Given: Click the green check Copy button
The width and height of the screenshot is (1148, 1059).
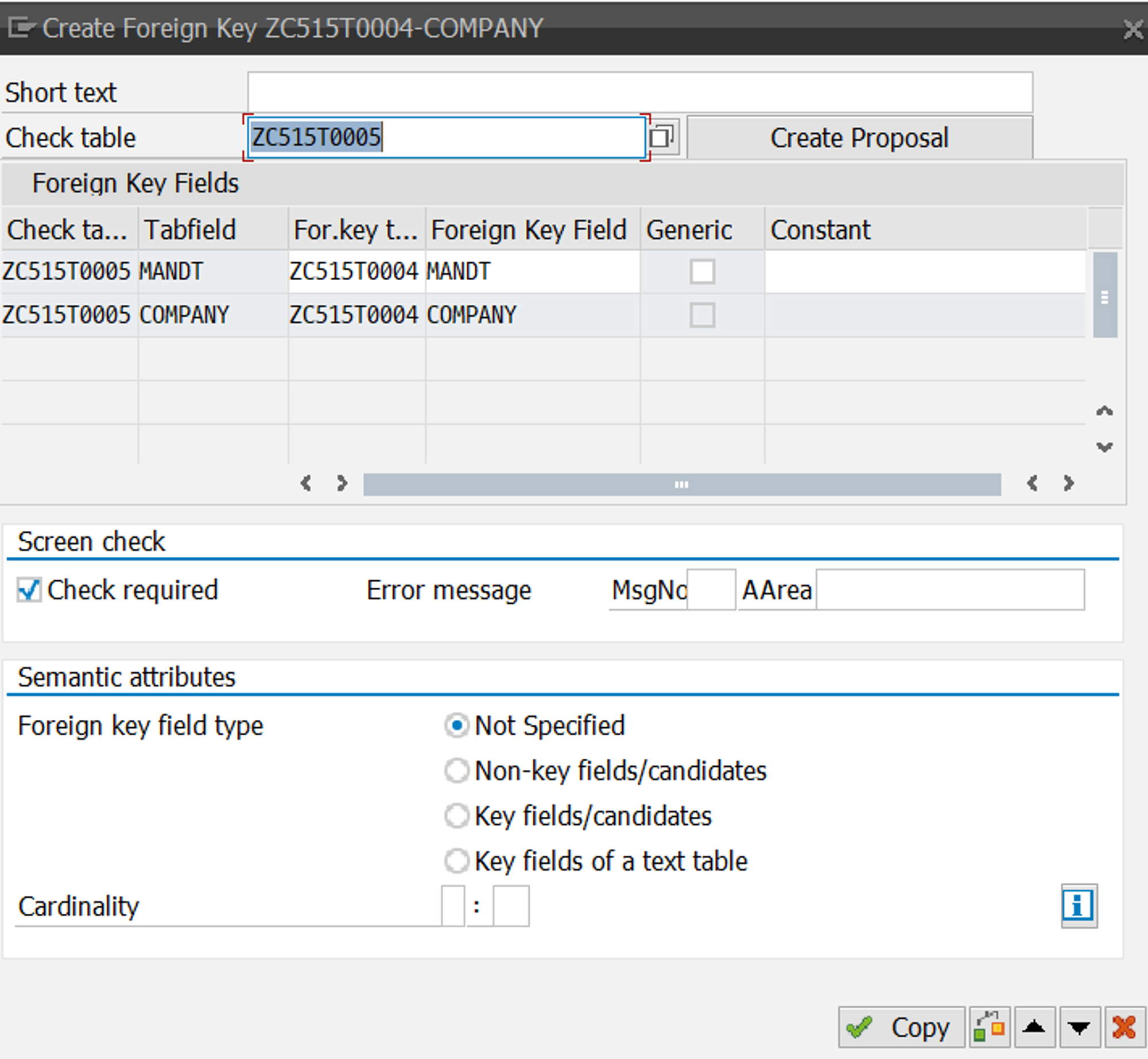Looking at the screenshot, I should point(900,1027).
